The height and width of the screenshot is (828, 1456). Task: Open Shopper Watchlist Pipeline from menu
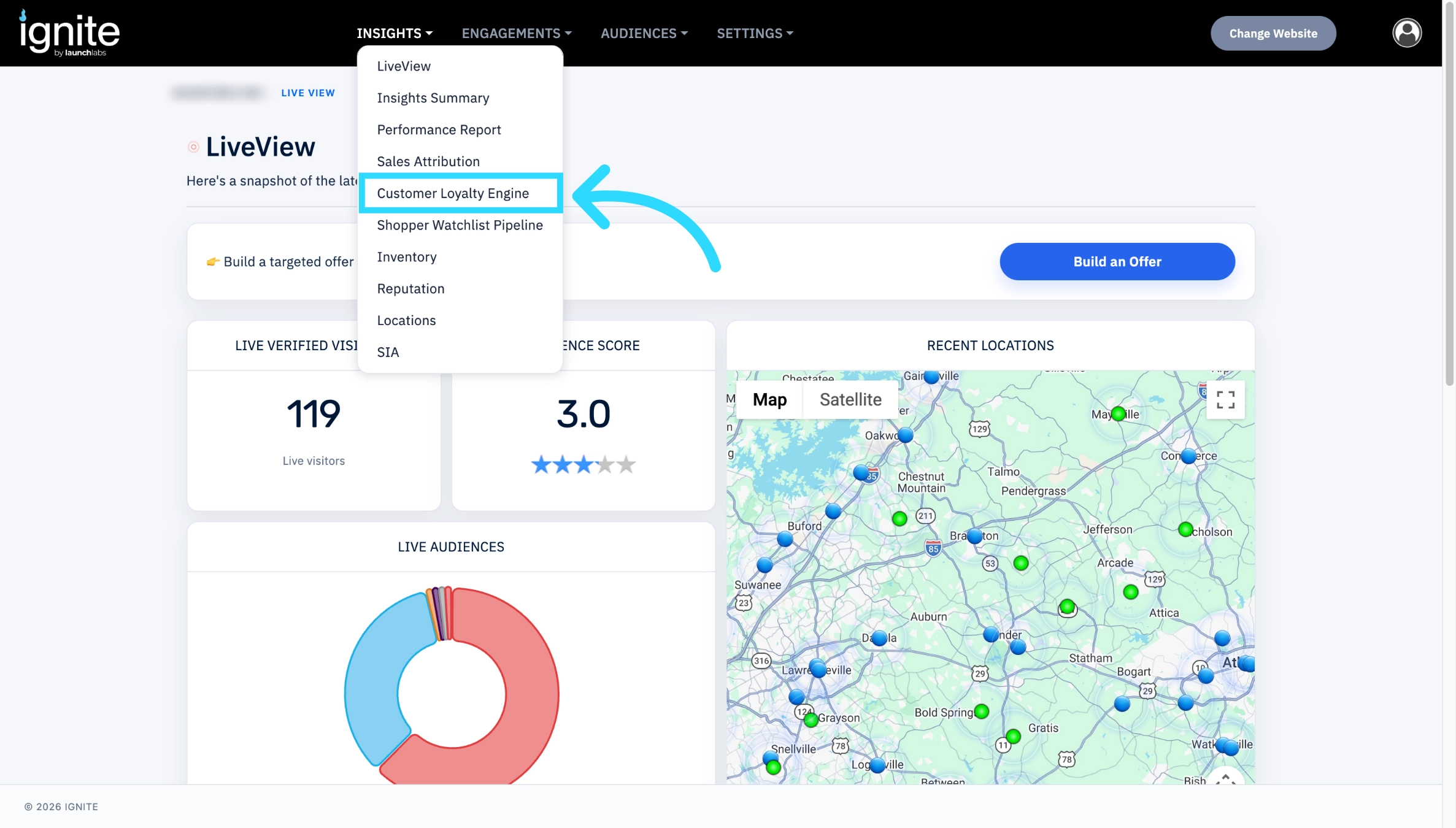(460, 225)
